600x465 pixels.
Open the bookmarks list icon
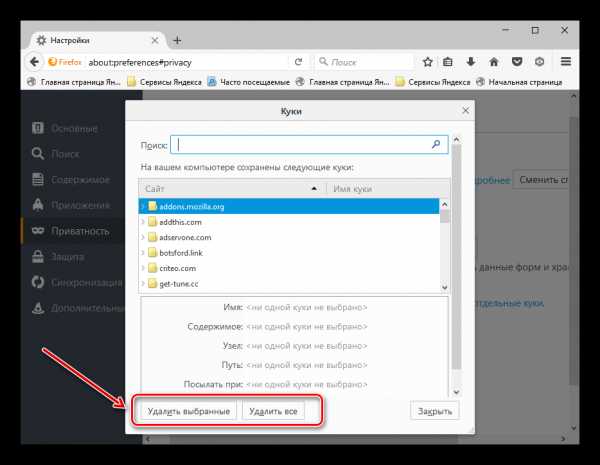(449, 62)
